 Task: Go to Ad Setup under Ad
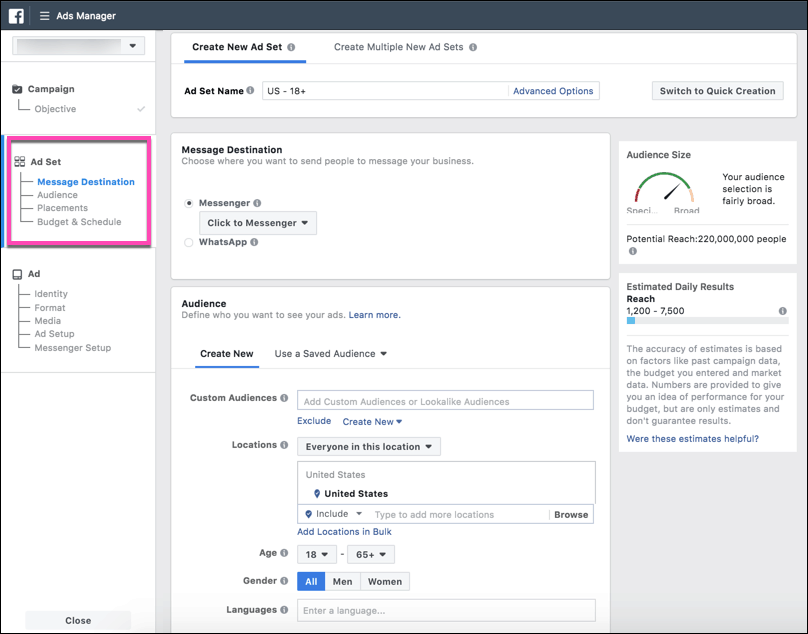[x=55, y=334]
